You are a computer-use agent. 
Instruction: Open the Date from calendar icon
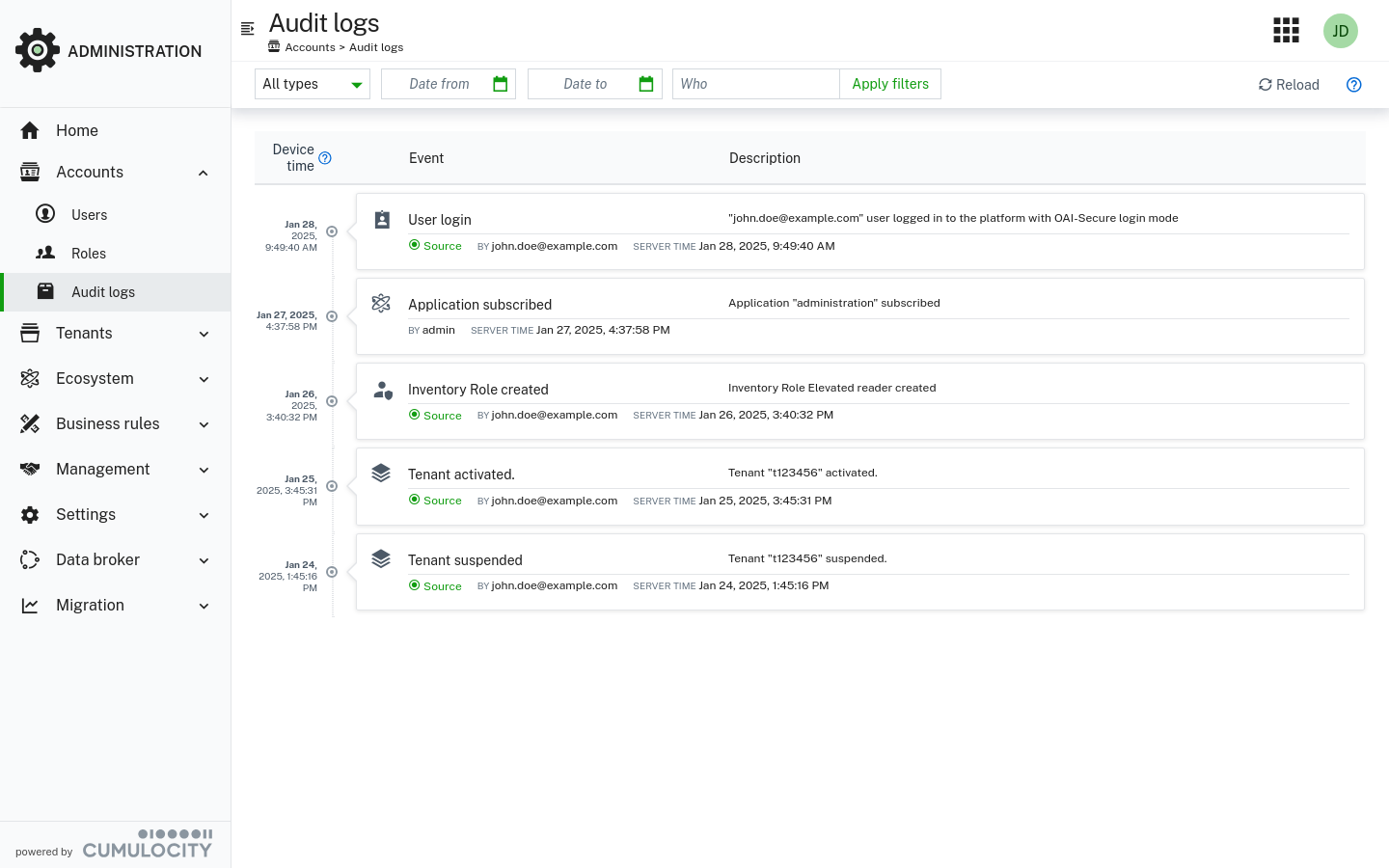500,84
